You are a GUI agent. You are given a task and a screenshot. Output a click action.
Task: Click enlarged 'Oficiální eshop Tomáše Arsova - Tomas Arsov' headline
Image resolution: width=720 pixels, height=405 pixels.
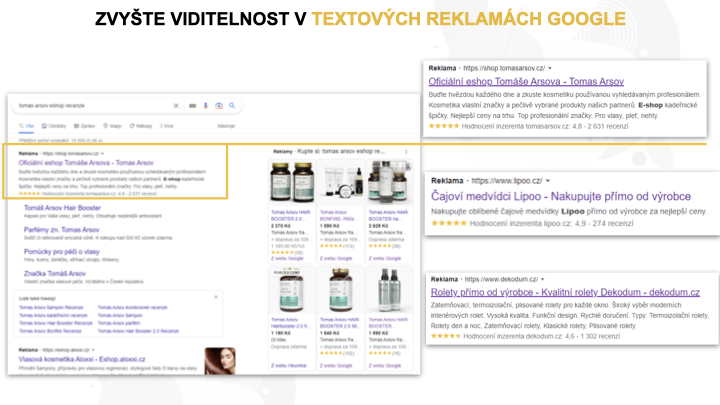click(526, 82)
